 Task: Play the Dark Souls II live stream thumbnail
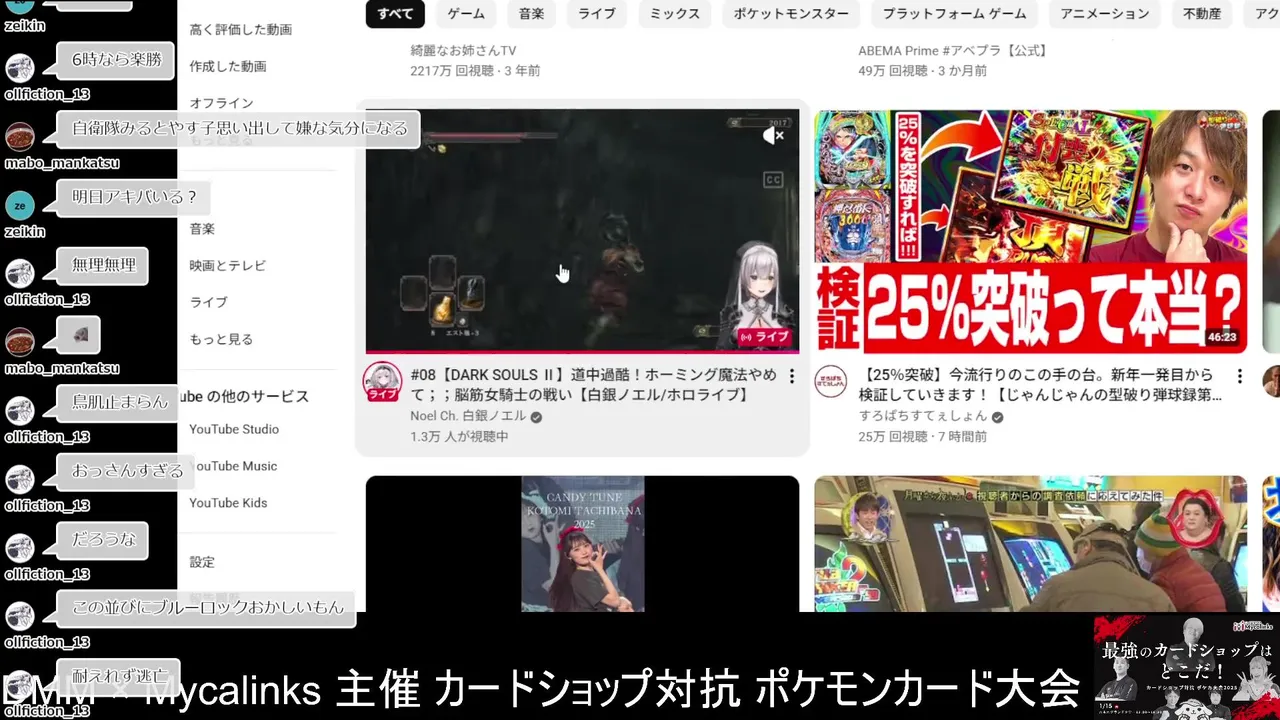[x=582, y=231]
